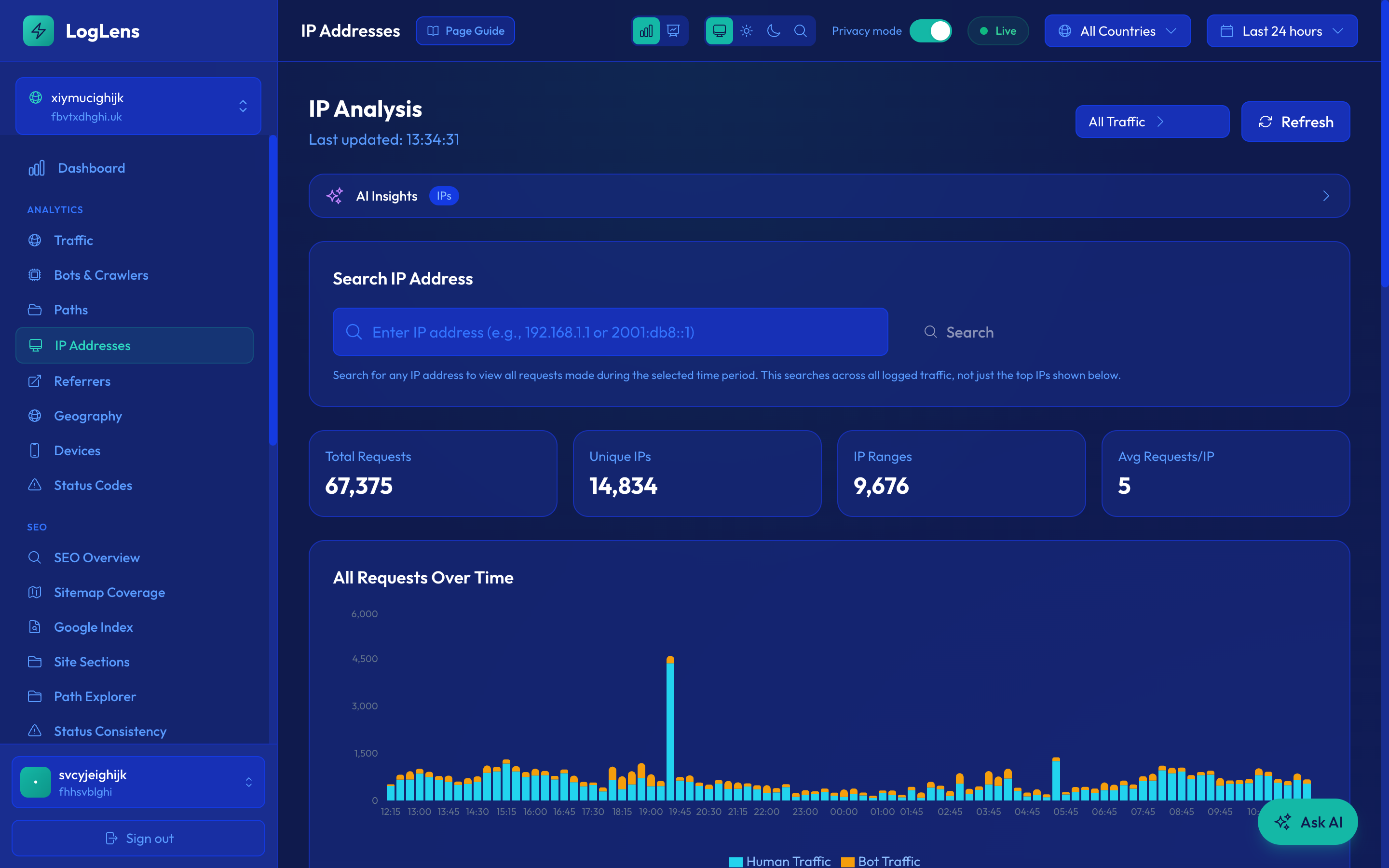The width and height of the screenshot is (1389, 868).
Task: Expand the AI Insights panel chevron
Action: pyautogui.click(x=1326, y=196)
